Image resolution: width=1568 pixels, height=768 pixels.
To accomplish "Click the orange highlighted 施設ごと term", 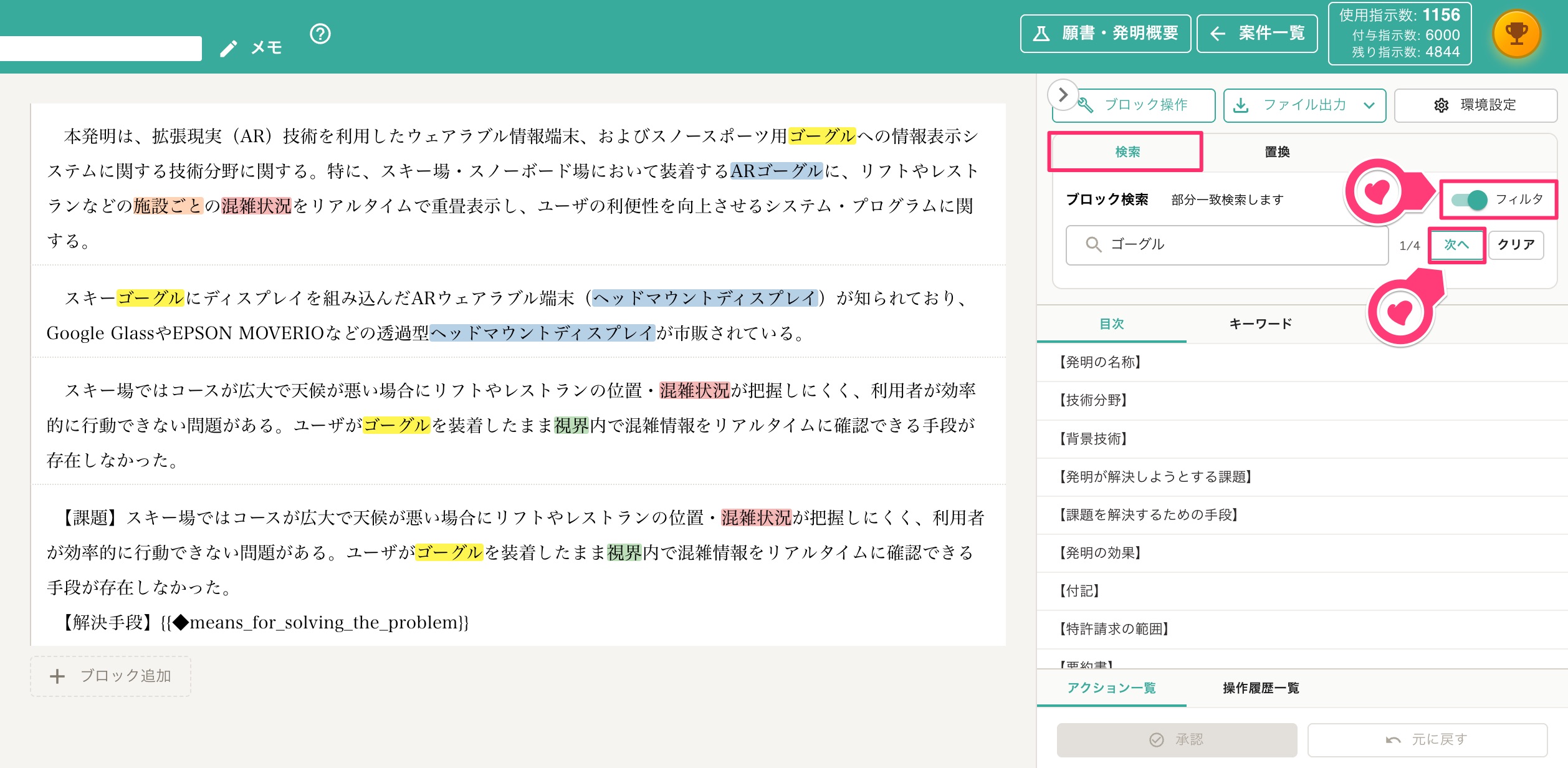I will coord(168,206).
